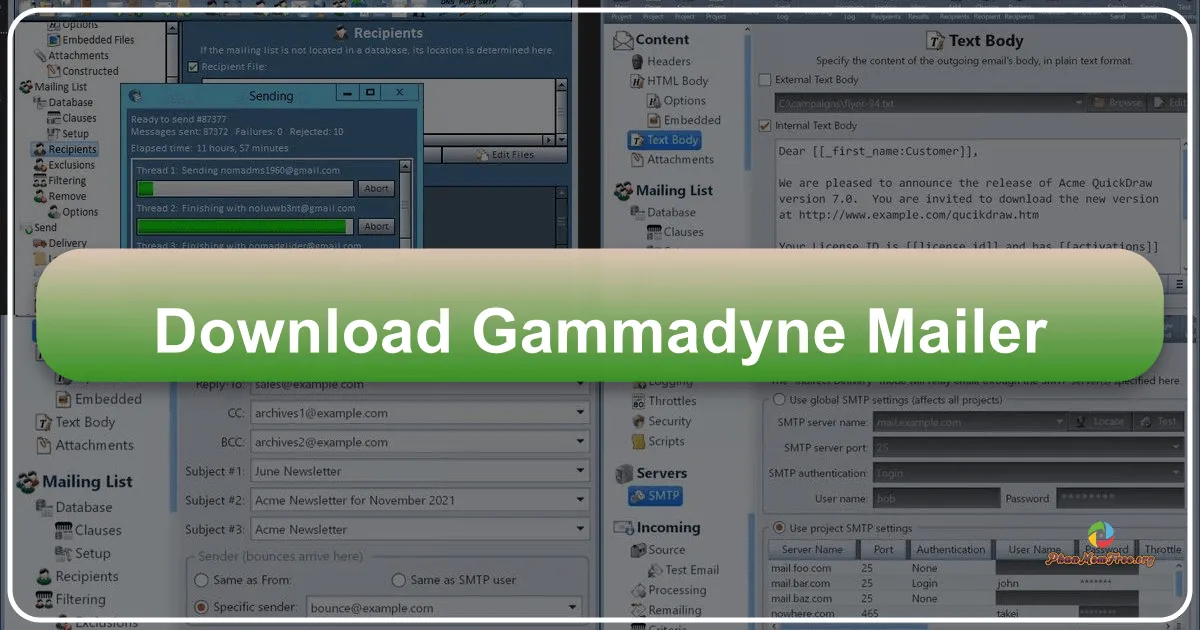The width and height of the screenshot is (1200, 630).
Task: Abort the Thread 1 sending task
Action: point(376,188)
